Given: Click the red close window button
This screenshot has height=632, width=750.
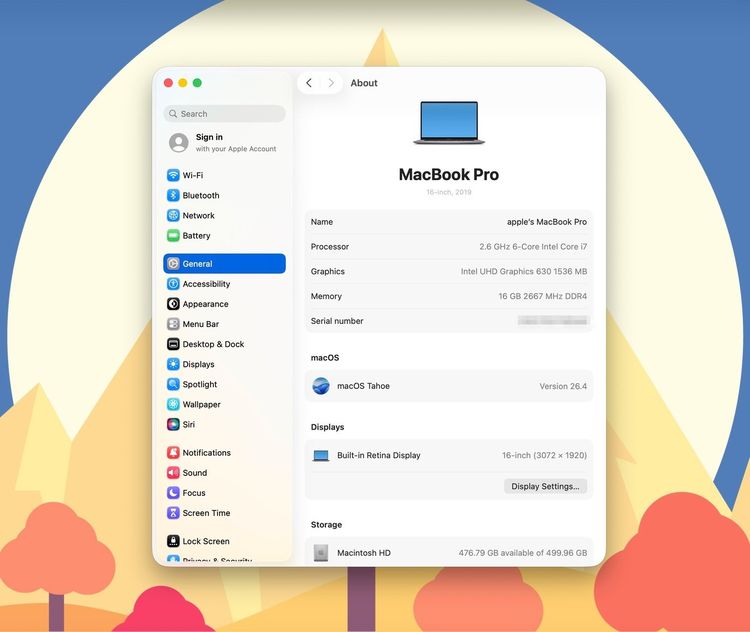Looking at the screenshot, I should tap(168, 83).
